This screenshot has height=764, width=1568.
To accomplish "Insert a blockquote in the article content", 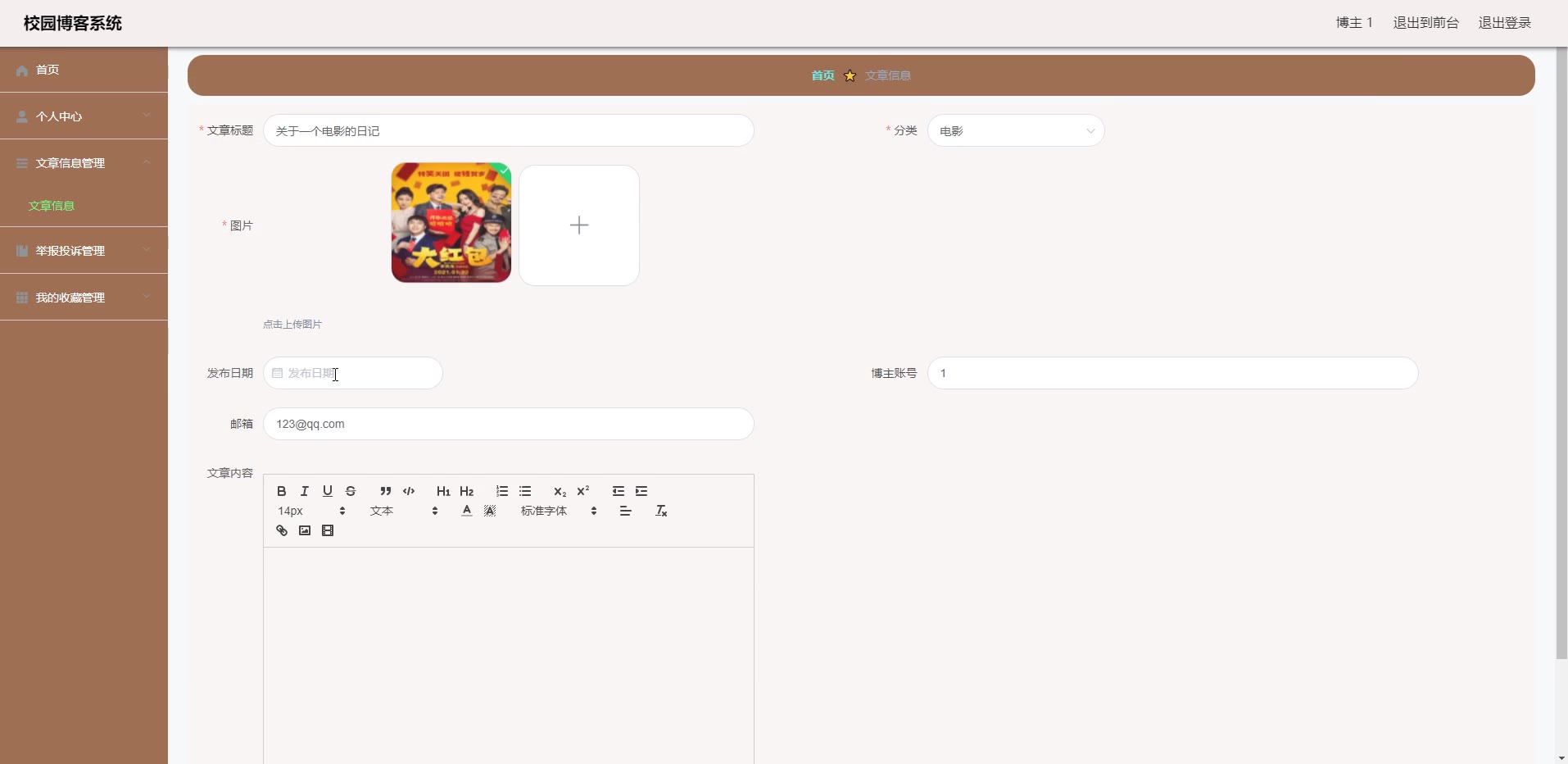I will [x=385, y=491].
